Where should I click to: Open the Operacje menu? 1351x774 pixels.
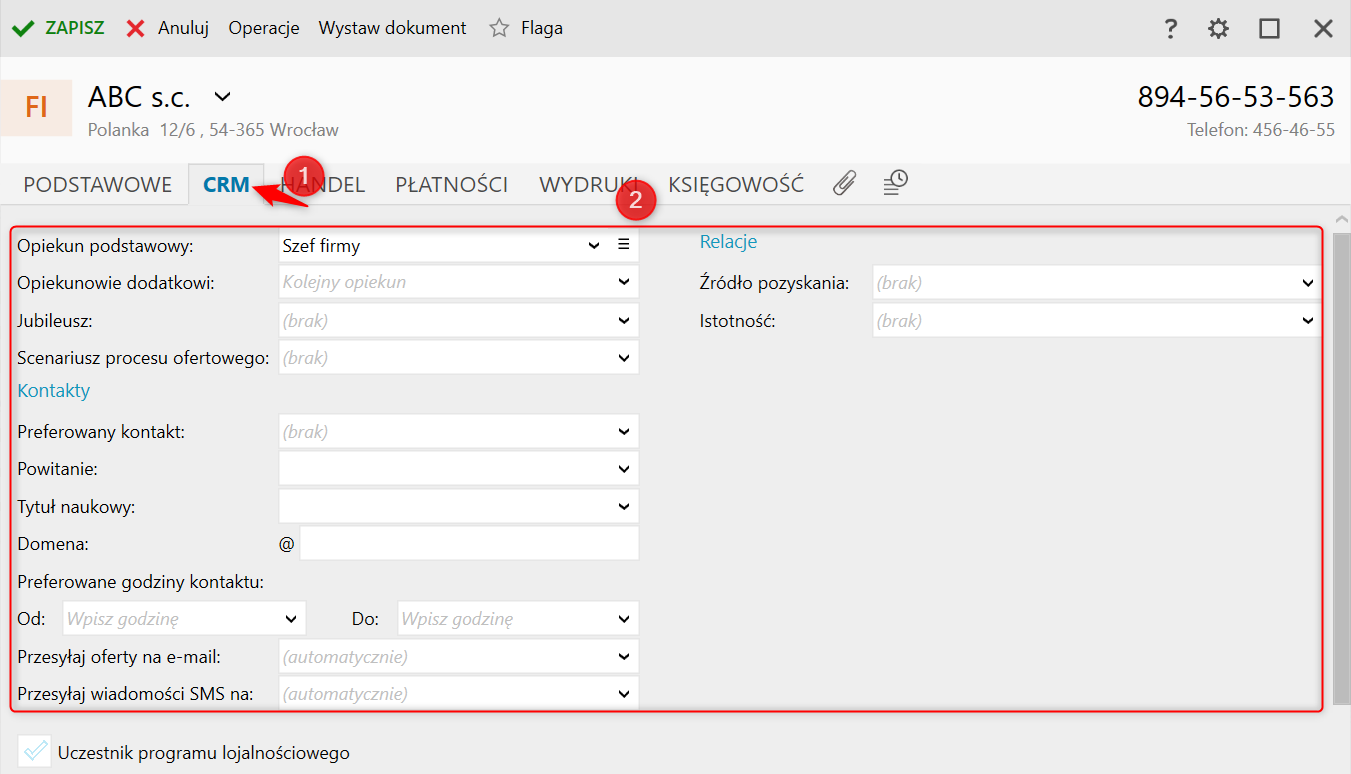click(264, 28)
